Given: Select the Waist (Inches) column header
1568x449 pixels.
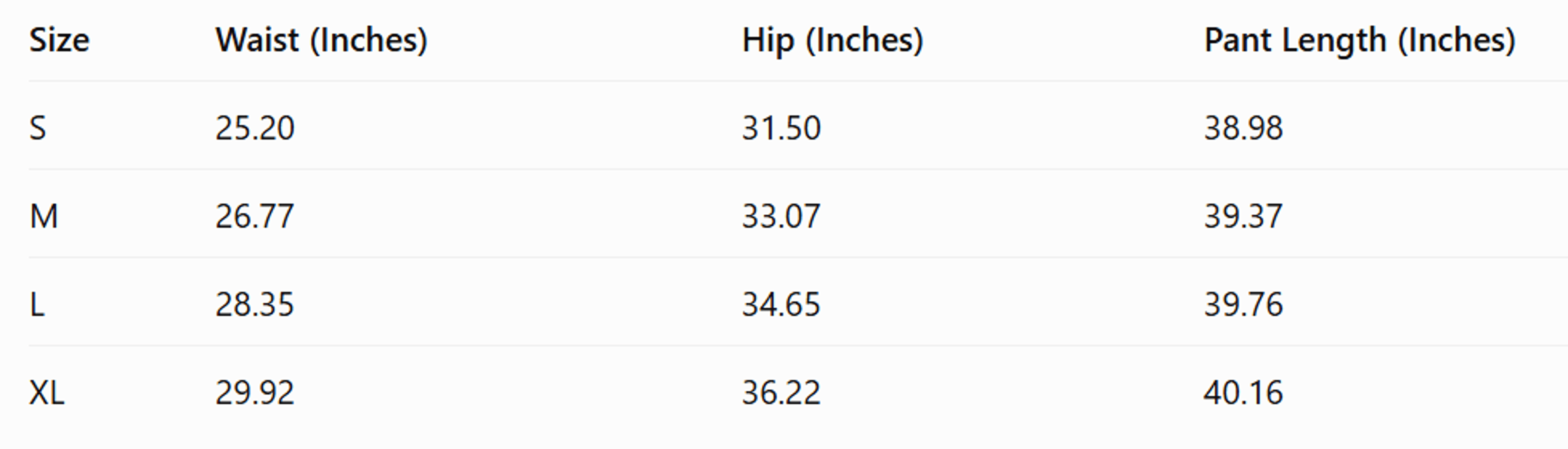Looking at the screenshot, I should coord(321,41).
